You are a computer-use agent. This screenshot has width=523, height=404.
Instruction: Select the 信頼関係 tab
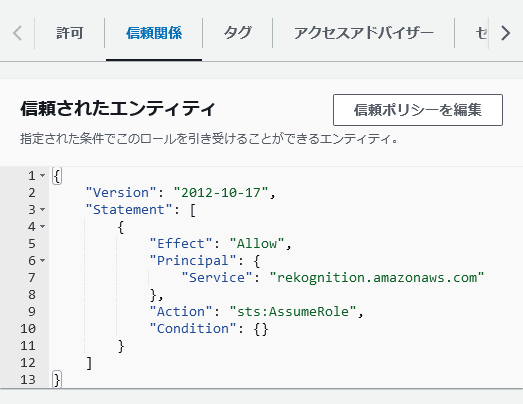[x=154, y=33]
